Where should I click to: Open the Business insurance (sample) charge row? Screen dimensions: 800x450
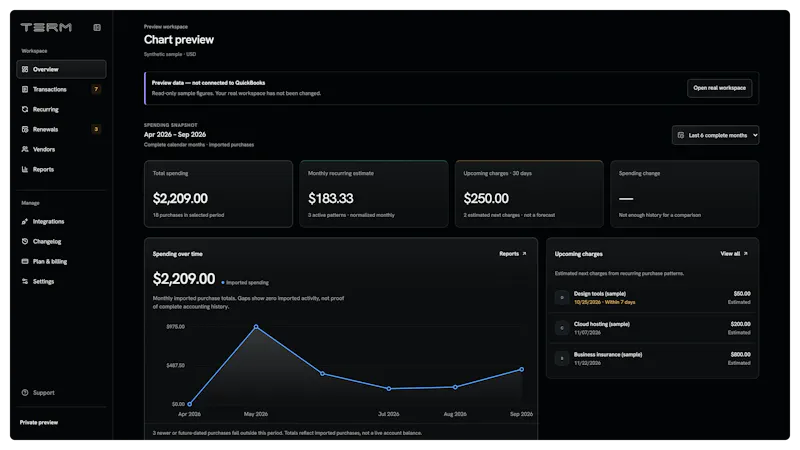coord(652,358)
